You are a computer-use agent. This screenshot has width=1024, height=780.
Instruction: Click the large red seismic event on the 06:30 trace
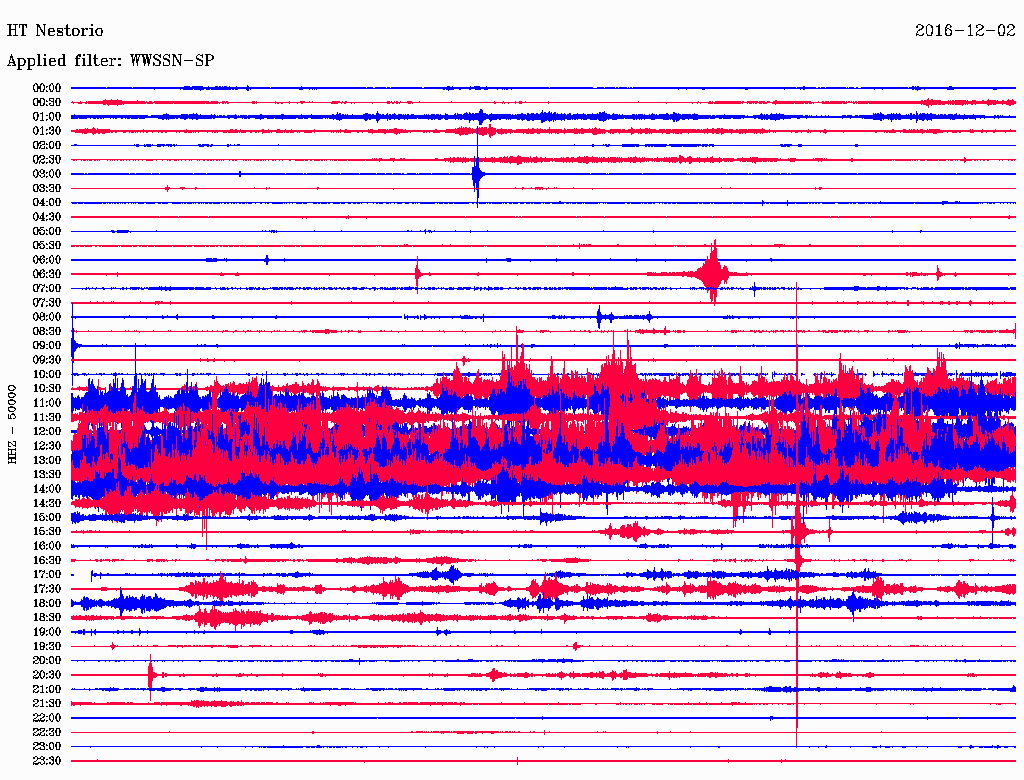(712, 273)
